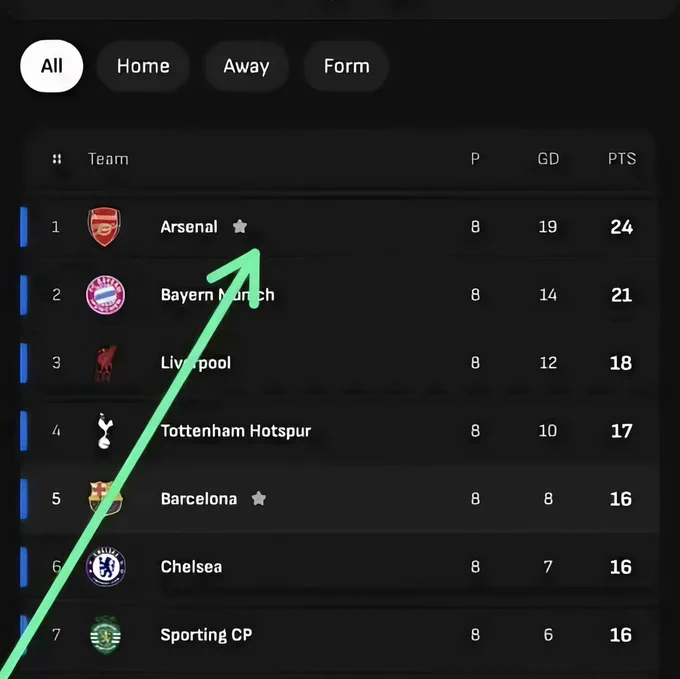Click the Chelsea club crest
680x679 pixels.
click(x=106, y=567)
